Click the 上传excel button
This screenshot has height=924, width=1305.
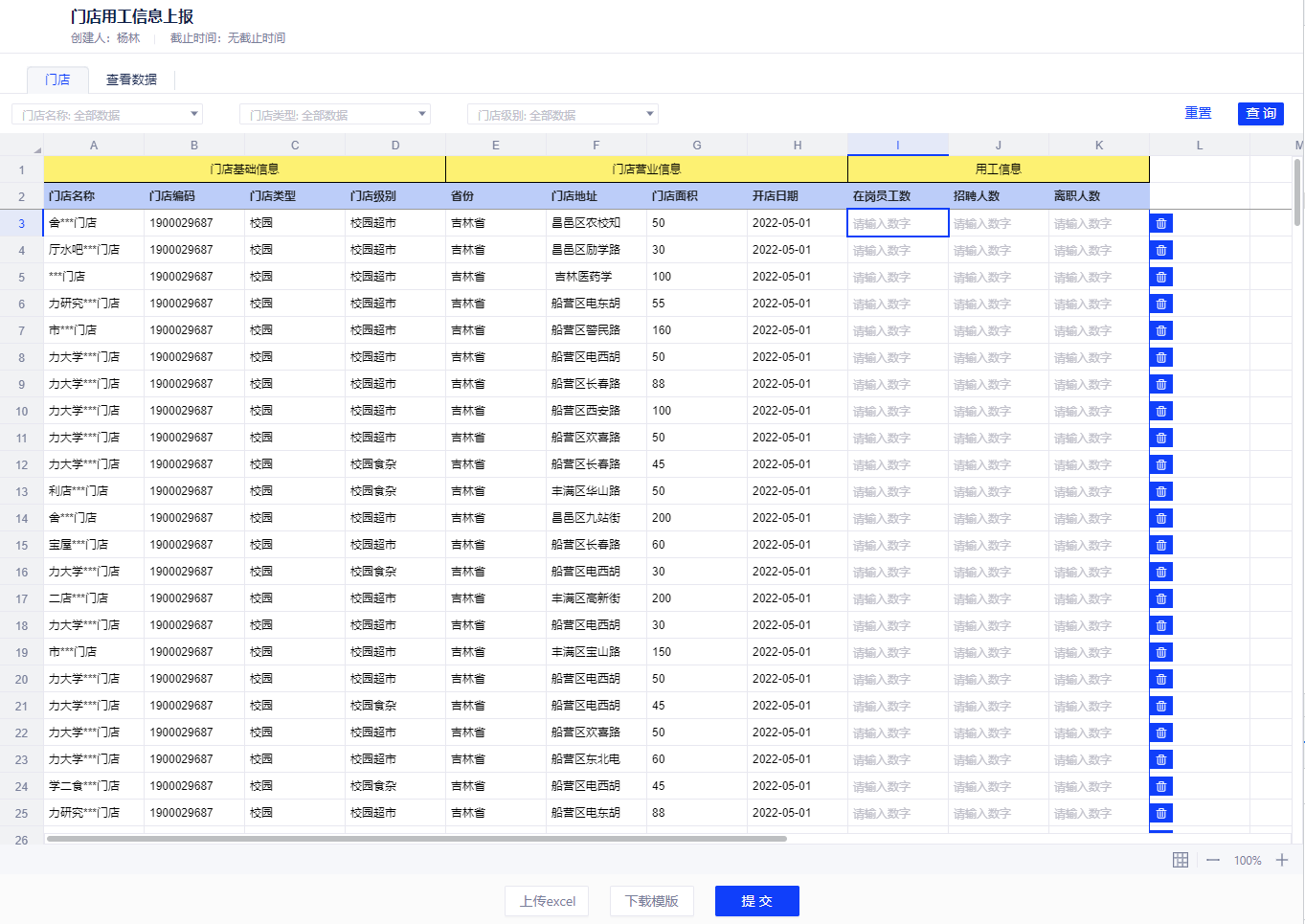coord(547,901)
